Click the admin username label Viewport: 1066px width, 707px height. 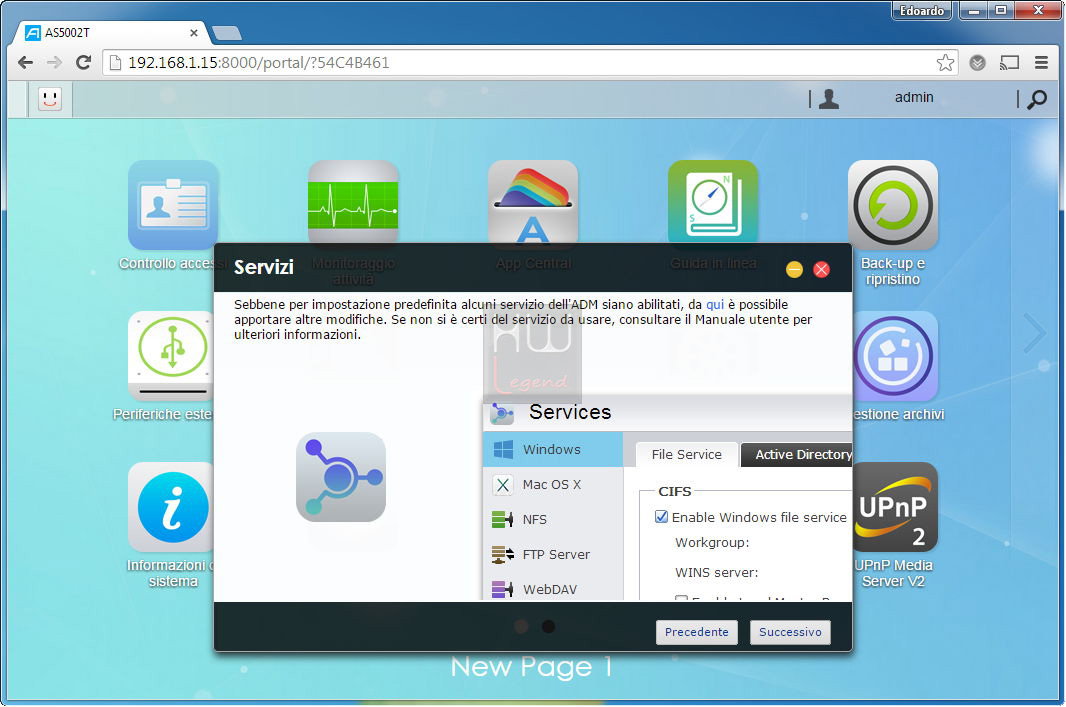(x=914, y=97)
